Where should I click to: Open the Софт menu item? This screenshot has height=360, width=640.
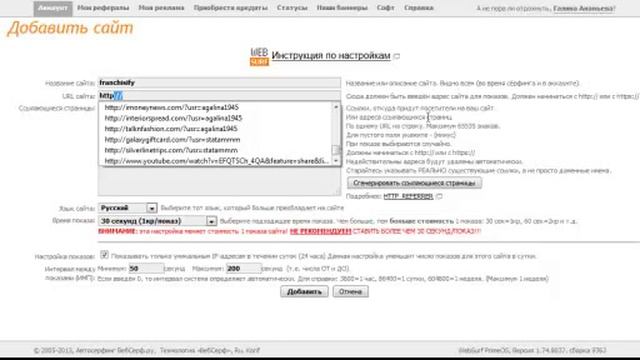click(385, 8)
